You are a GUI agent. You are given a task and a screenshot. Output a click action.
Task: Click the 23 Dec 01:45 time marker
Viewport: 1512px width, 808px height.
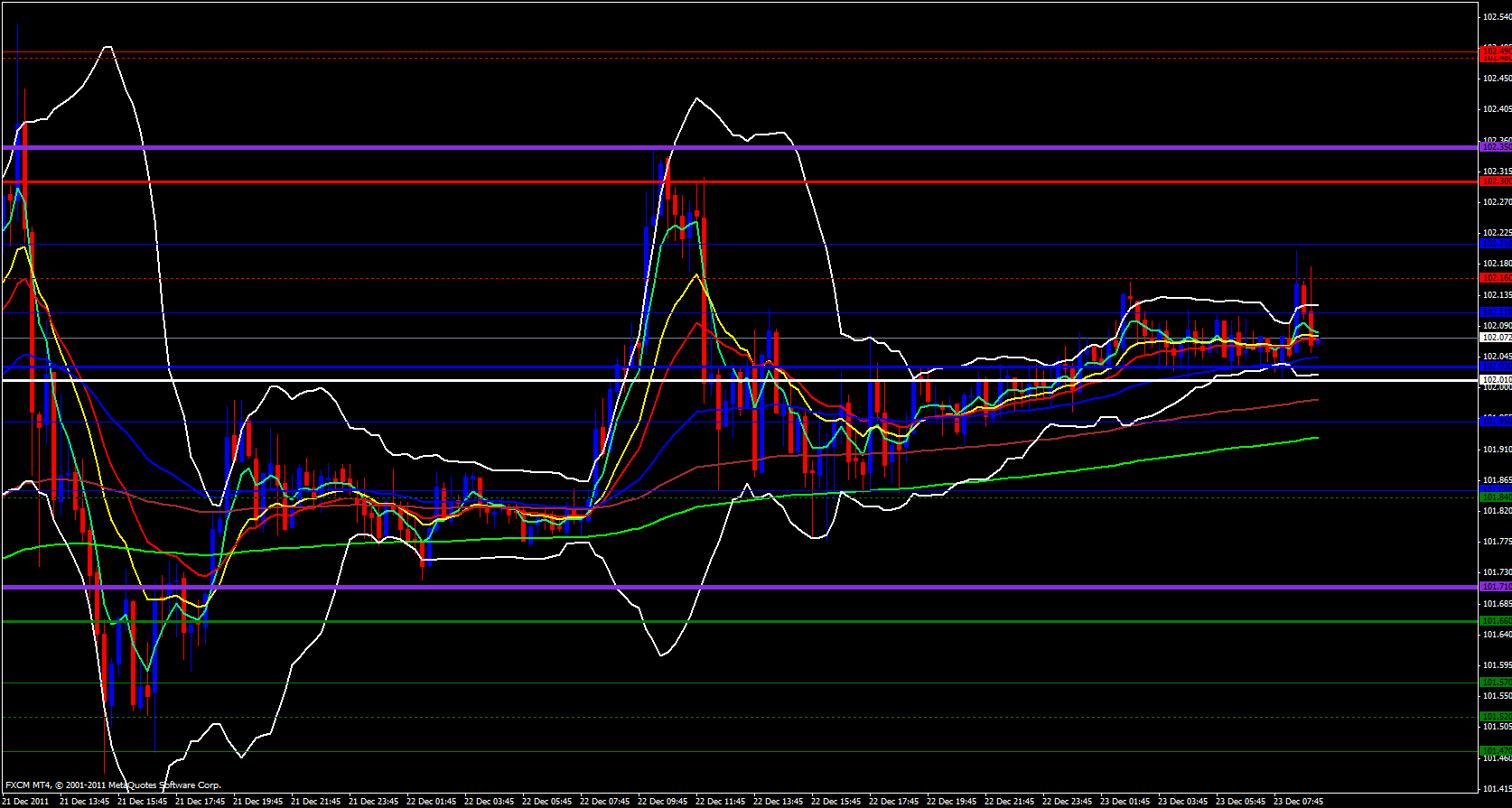click(1125, 802)
